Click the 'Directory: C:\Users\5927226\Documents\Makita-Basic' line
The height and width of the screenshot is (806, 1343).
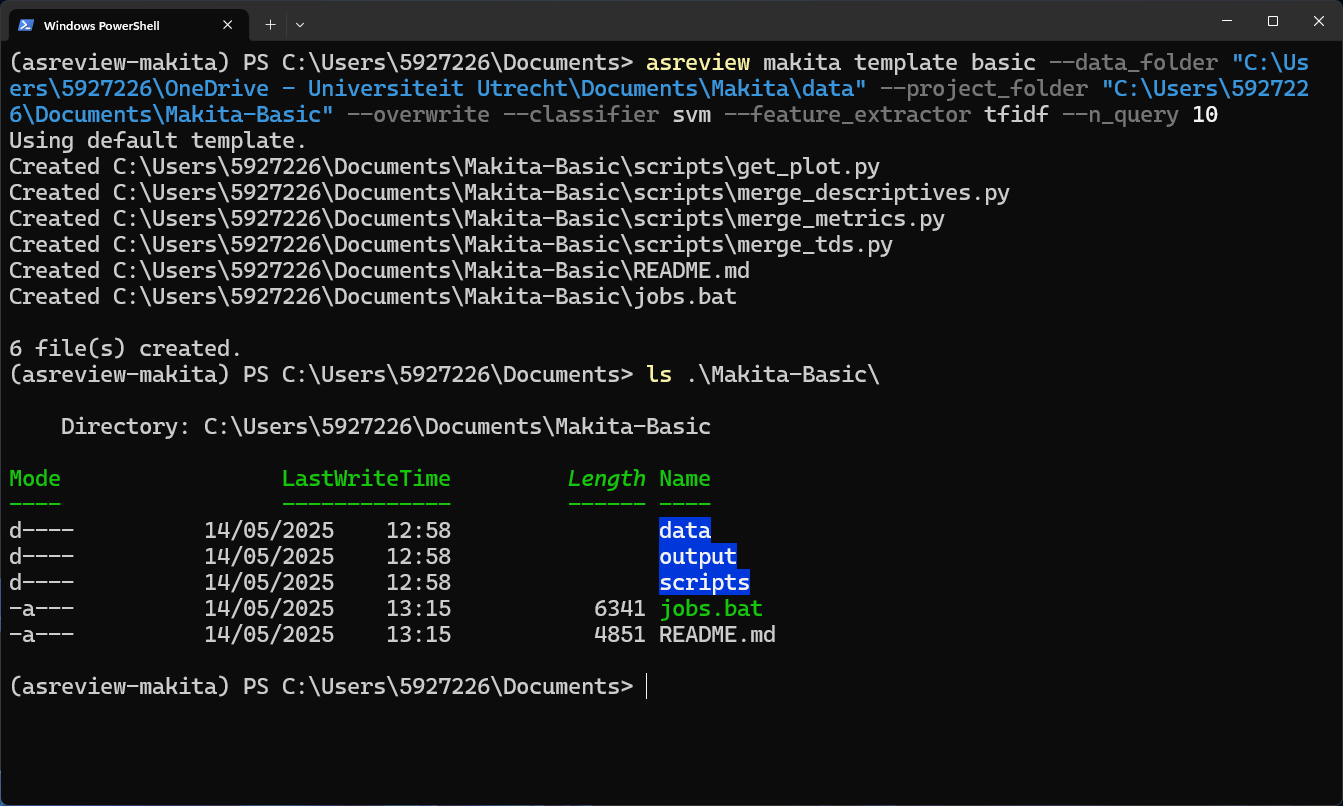[x=386, y=426]
